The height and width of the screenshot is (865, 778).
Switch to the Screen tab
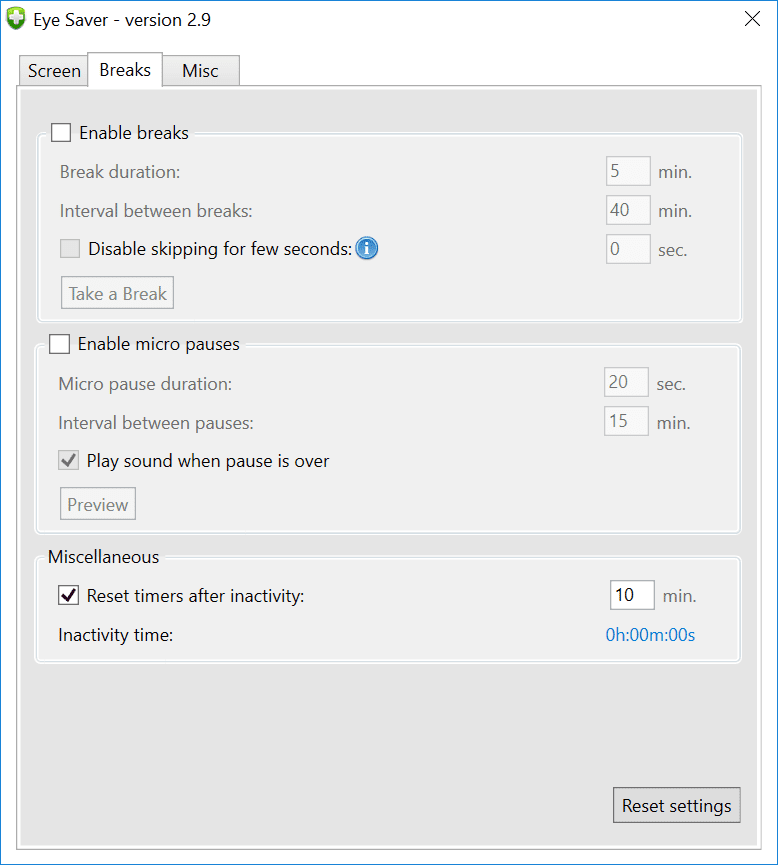point(53,70)
